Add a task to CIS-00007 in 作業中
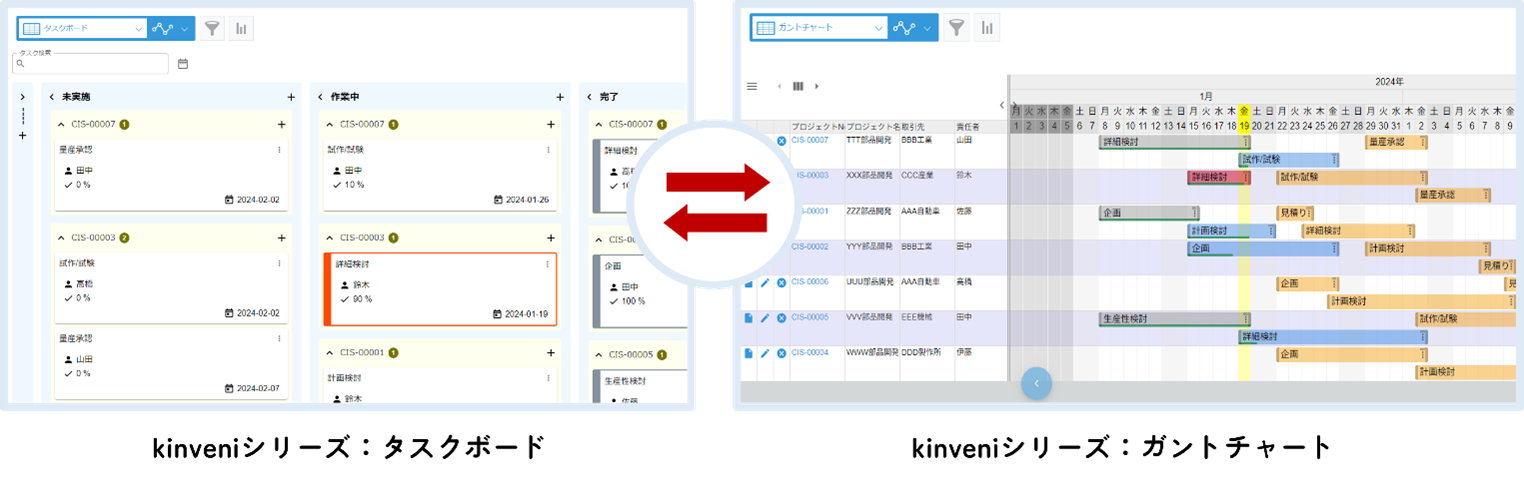 551,124
